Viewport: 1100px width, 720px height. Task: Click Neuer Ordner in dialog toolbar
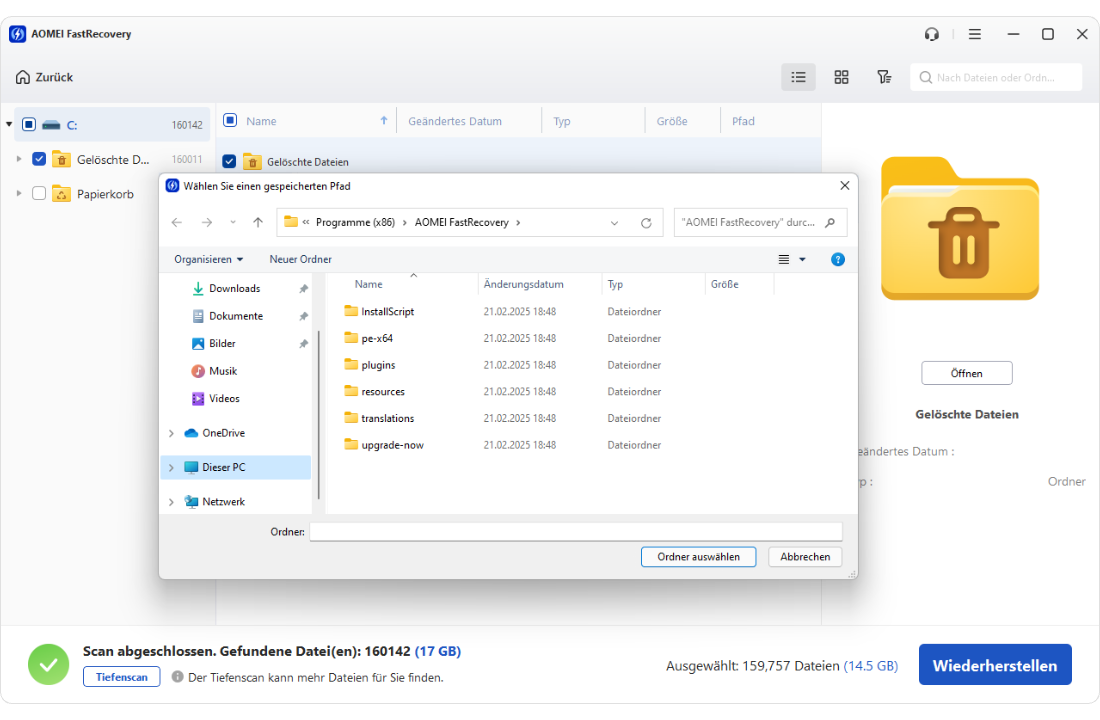tap(300, 259)
